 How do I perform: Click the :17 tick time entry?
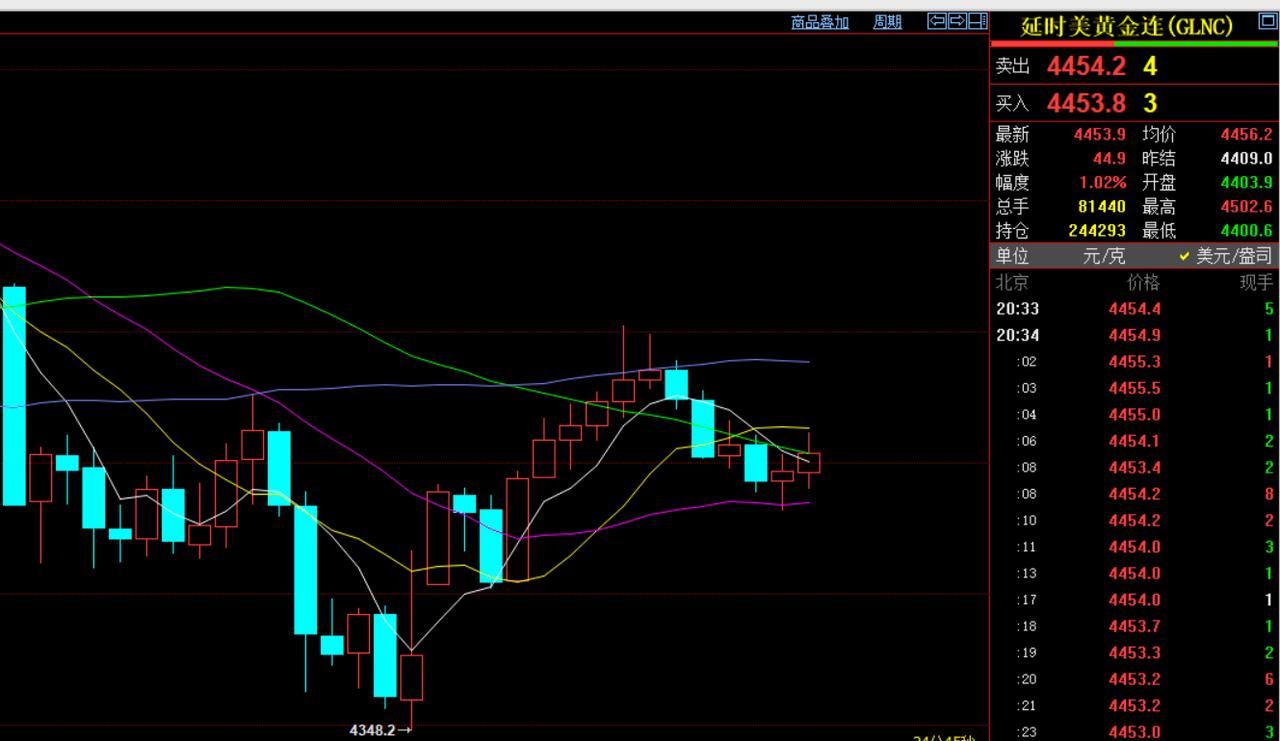tap(1026, 600)
